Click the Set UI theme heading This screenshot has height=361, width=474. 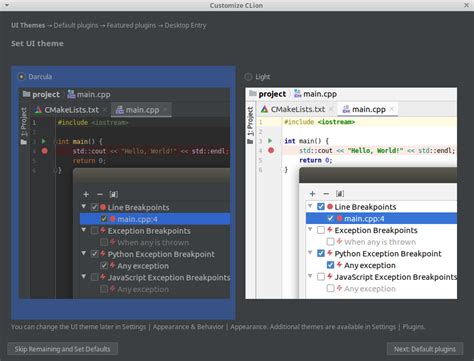coord(37,44)
